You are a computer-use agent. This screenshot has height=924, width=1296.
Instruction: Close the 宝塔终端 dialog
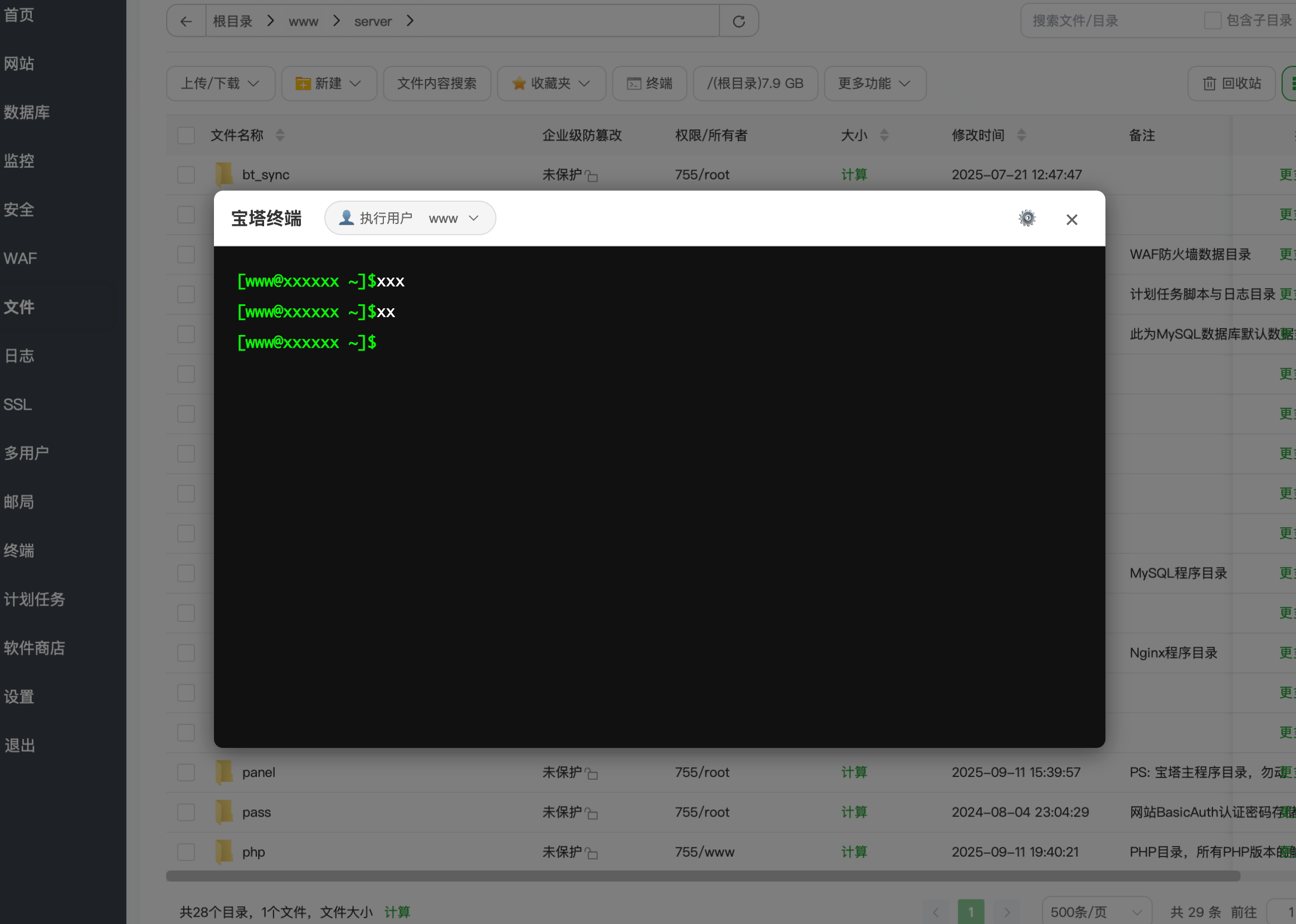(x=1071, y=220)
